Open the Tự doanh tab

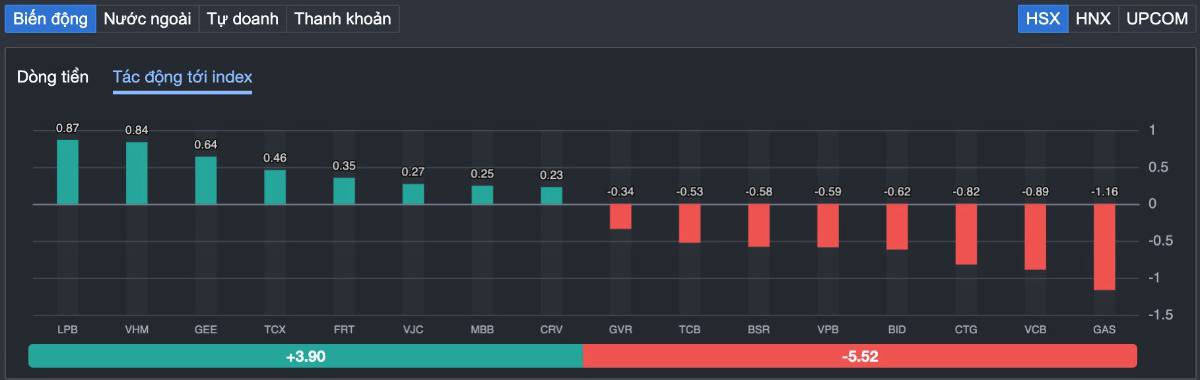click(242, 19)
